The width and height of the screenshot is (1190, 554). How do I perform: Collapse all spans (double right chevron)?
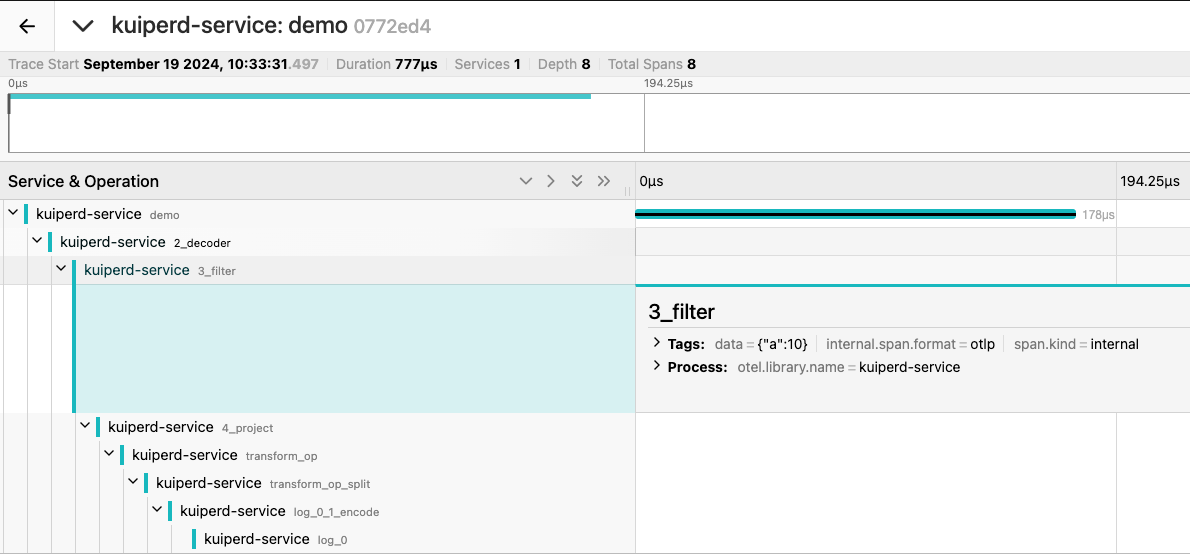(604, 181)
